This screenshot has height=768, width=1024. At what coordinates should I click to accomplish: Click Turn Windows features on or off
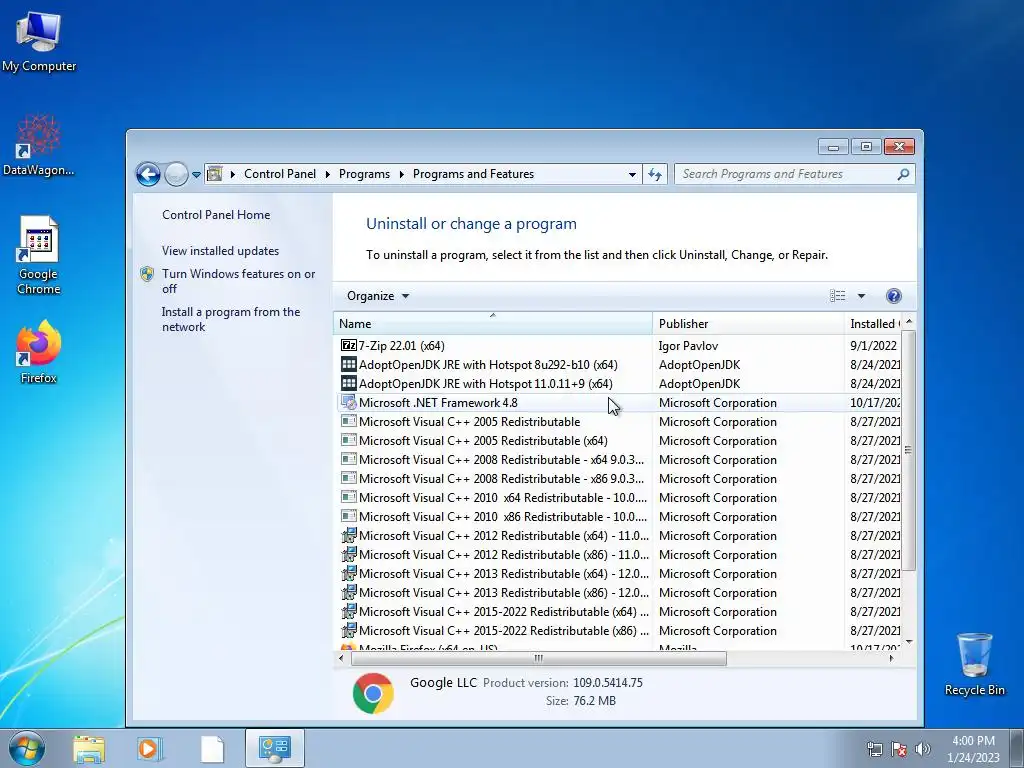[x=238, y=281]
